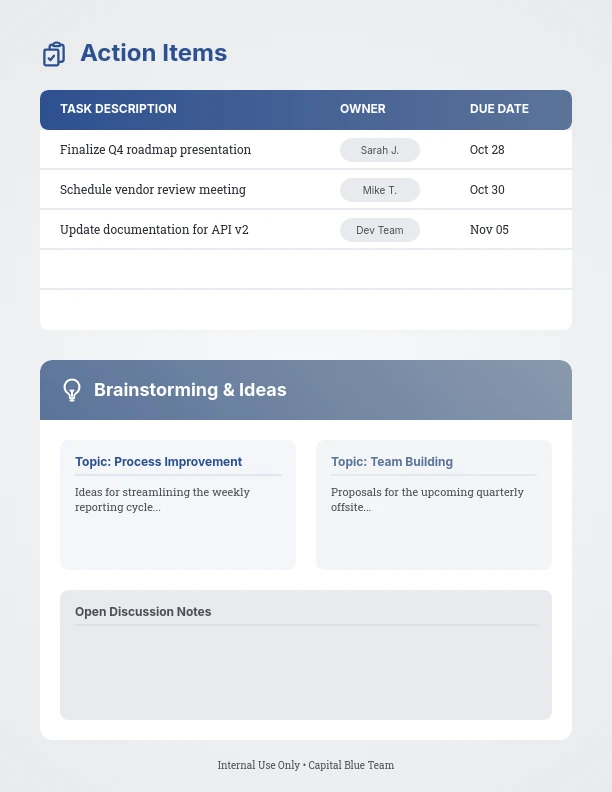Select the Nov 05 due date
612x792 pixels.
click(489, 230)
